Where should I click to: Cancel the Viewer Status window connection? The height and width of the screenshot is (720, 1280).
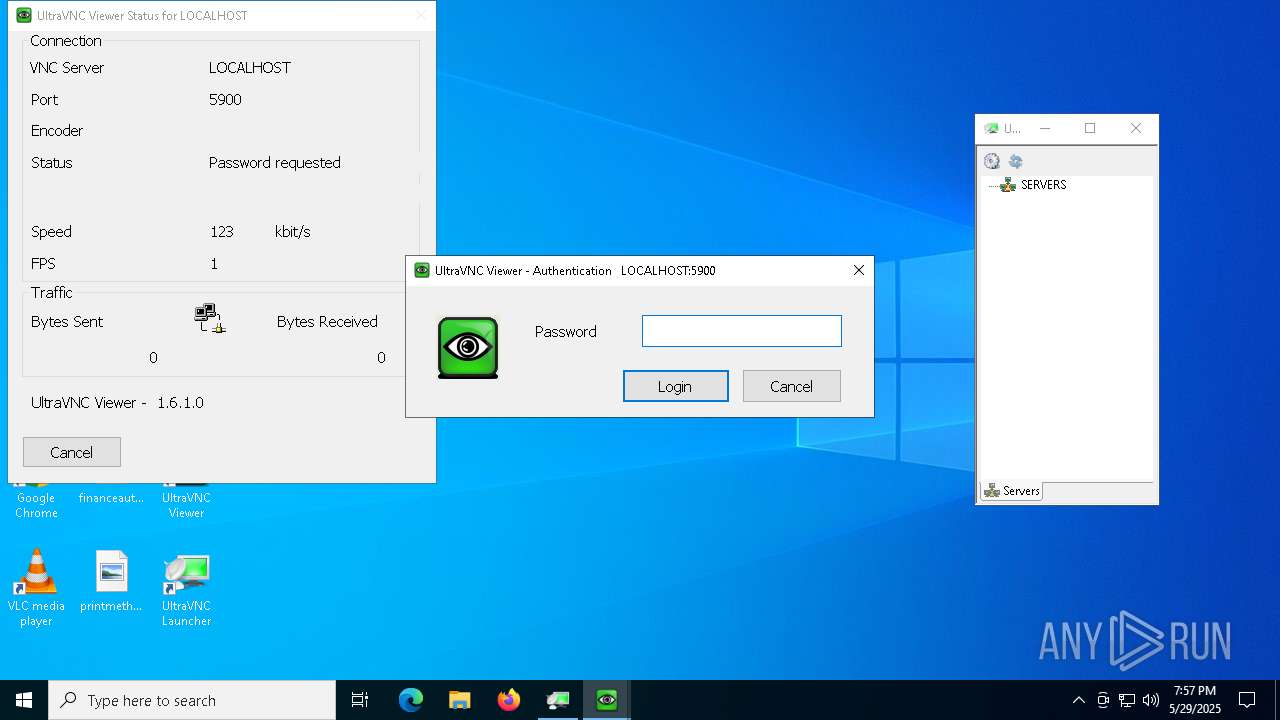tap(72, 452)
